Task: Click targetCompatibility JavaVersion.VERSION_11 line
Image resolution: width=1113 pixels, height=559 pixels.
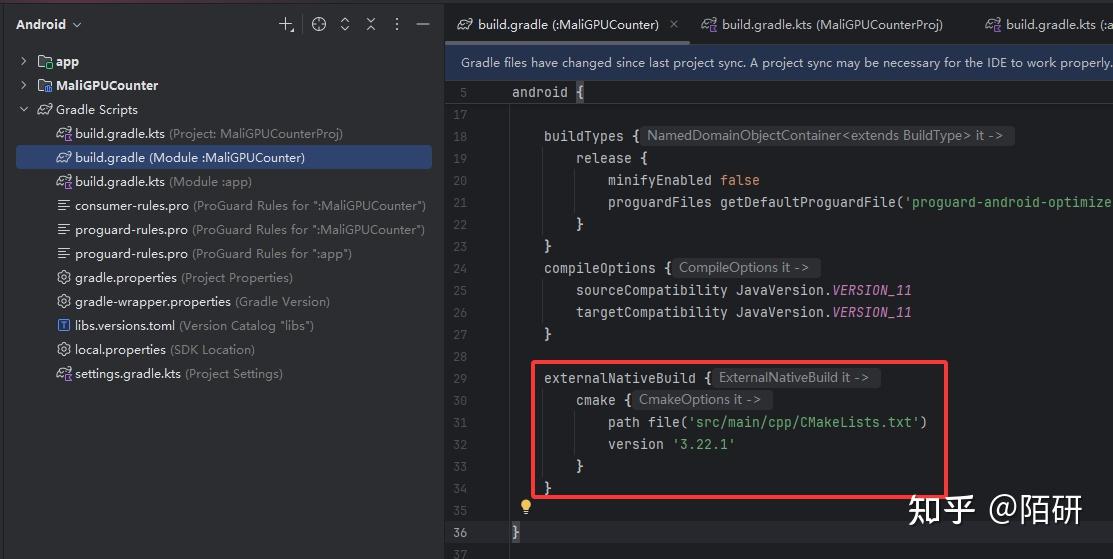Action: click(x=743, y=312)
